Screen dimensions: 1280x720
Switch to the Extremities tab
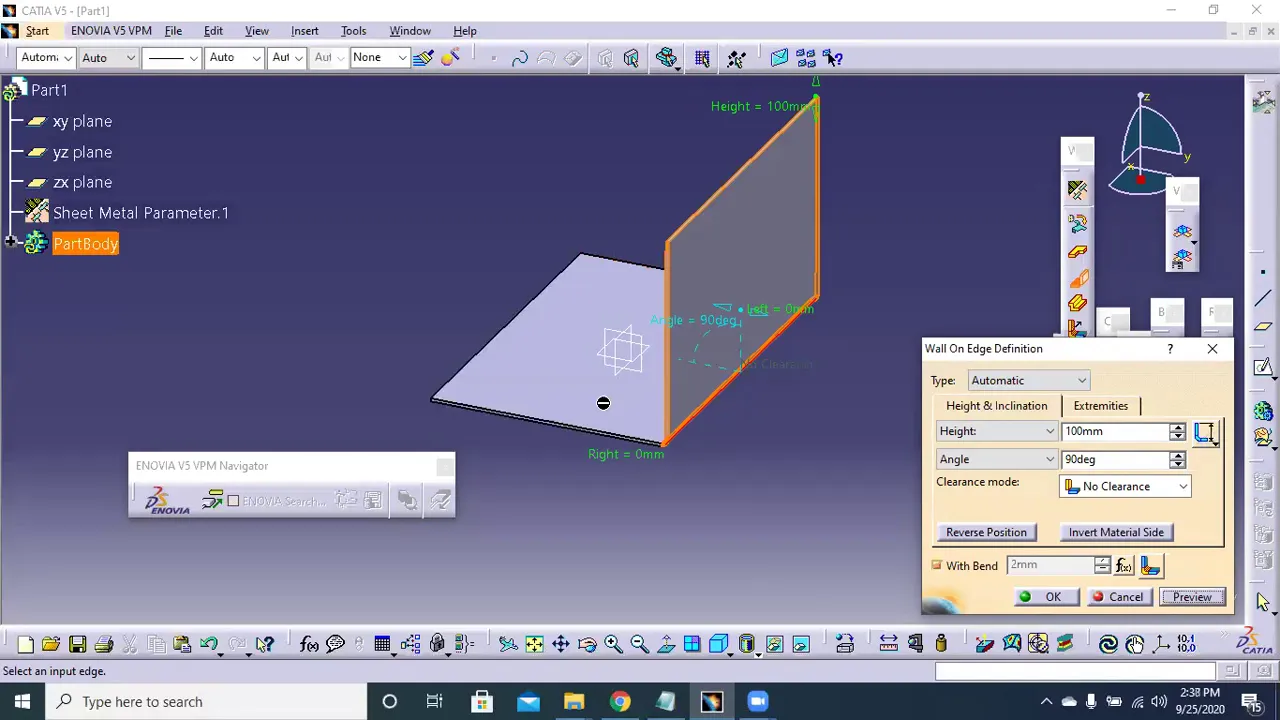tap(1100, 406)
